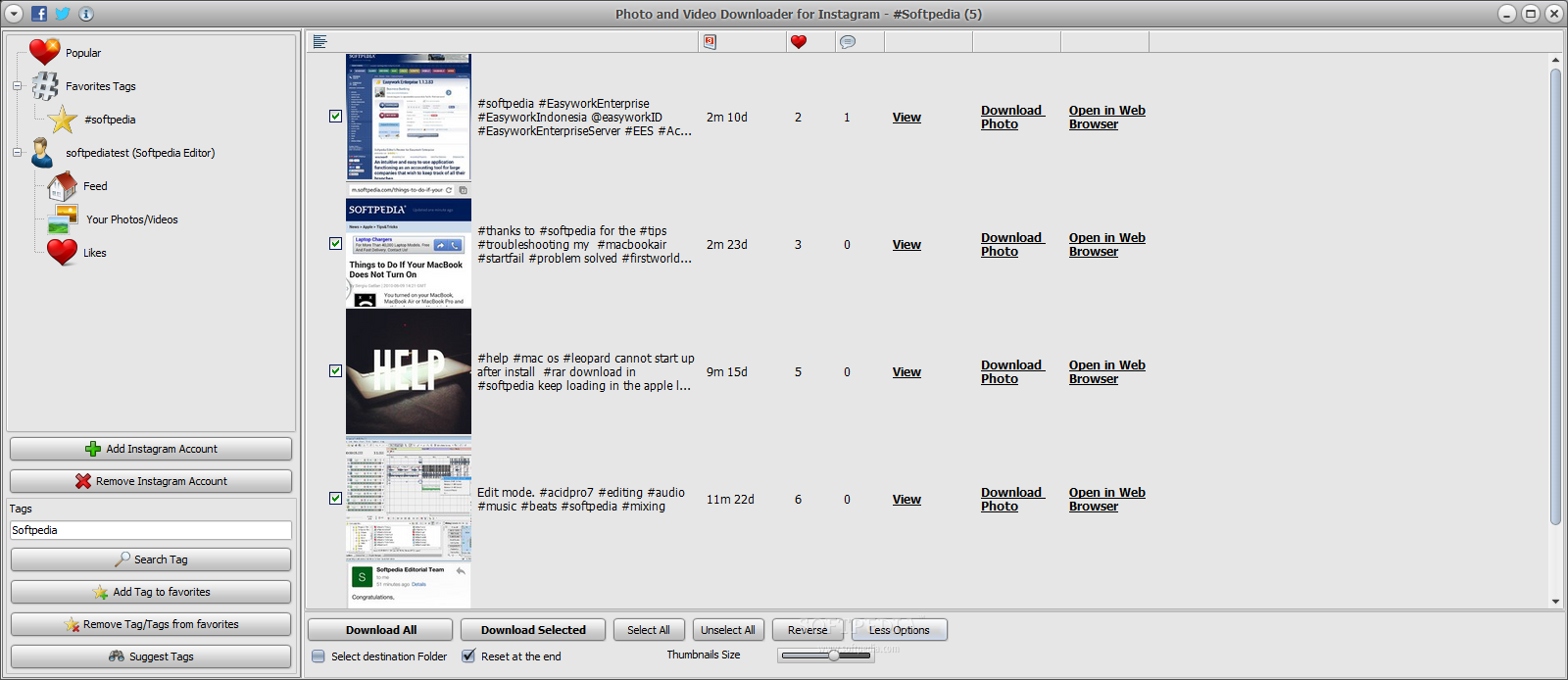View the #help #mac os post
Image resolution: width=1568 pixels, height=680 pixels.
906,372
